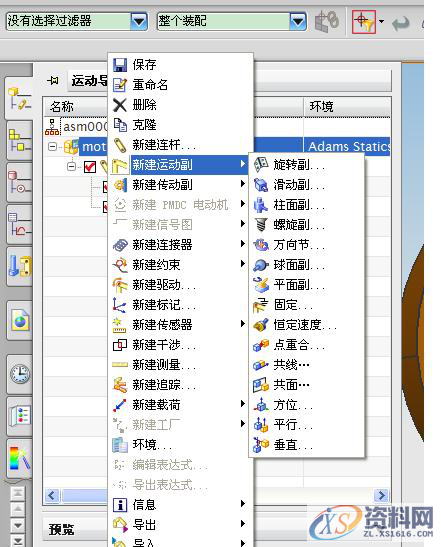Click the New Interference (新建干涉) icon

tap(120, 345)
